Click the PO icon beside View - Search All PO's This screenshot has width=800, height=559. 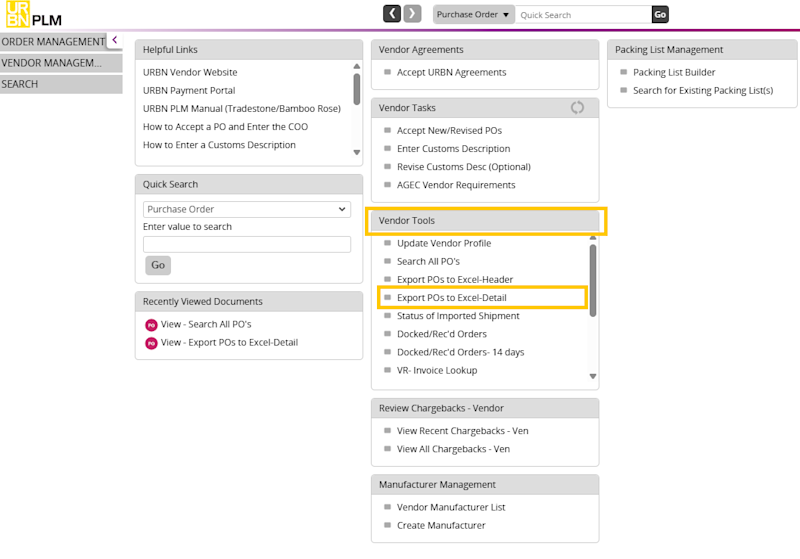[x=151, y=325]
